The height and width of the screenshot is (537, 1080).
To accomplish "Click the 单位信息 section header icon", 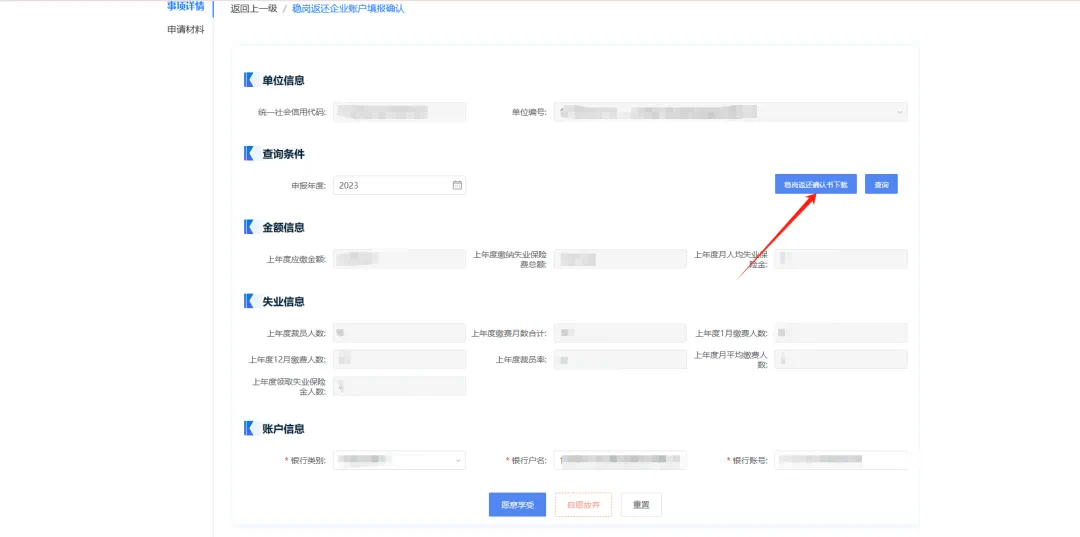I will 249,80.
